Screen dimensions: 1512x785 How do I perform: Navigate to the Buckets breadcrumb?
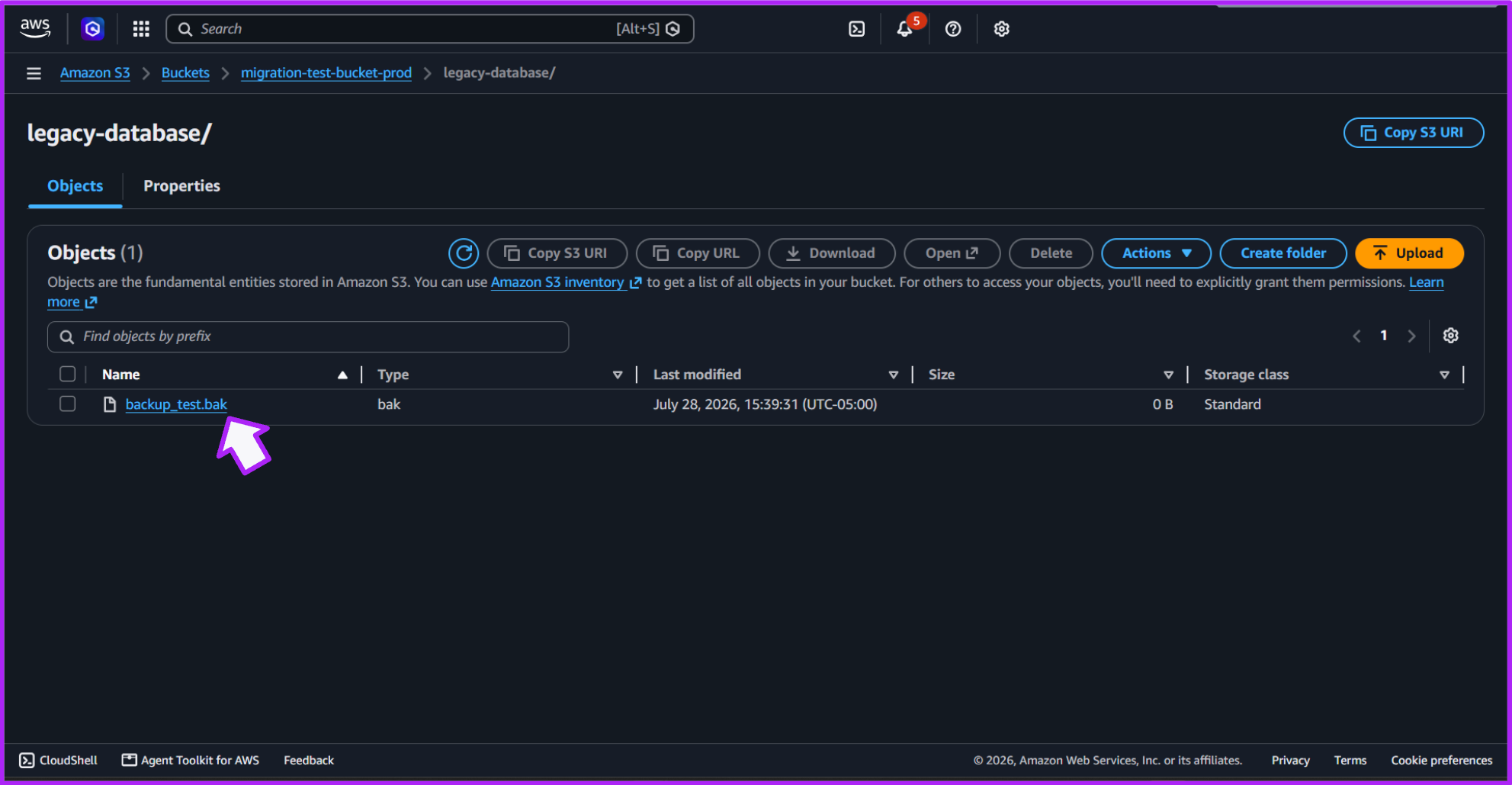coord(185,73)
